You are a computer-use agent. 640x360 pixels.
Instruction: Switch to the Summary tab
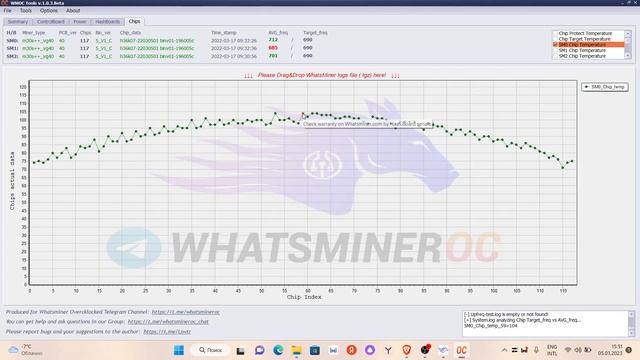coord(18,22)
